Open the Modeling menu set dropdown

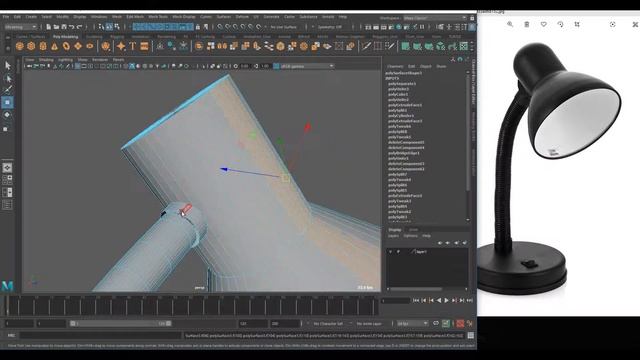[x=20, y=27]
